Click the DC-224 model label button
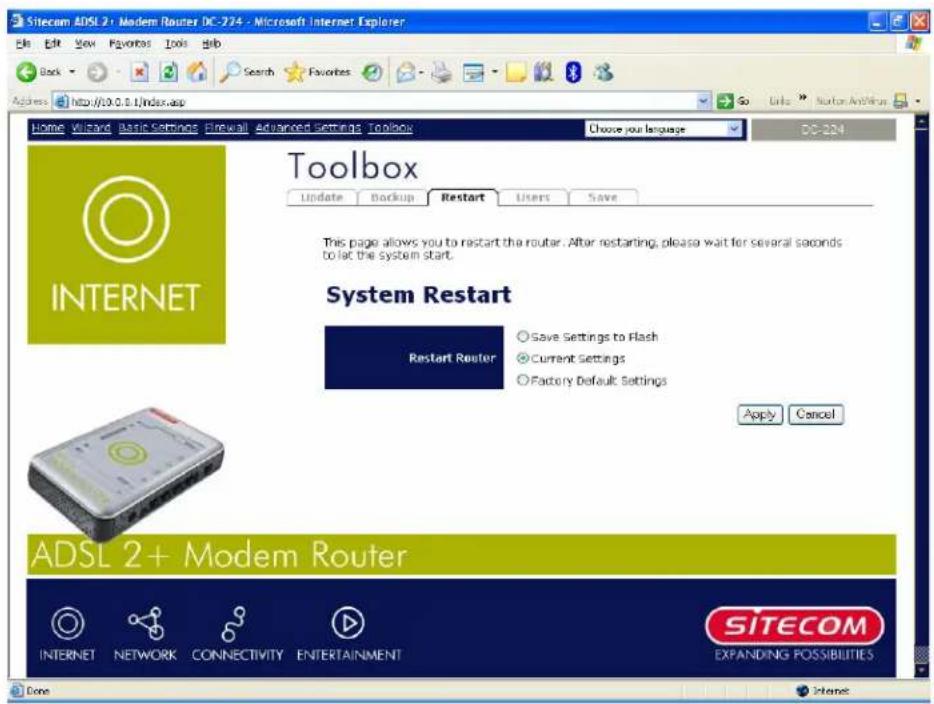Viewport: 934px width, 704px height. pyautogui.click(x=823, y=129)
